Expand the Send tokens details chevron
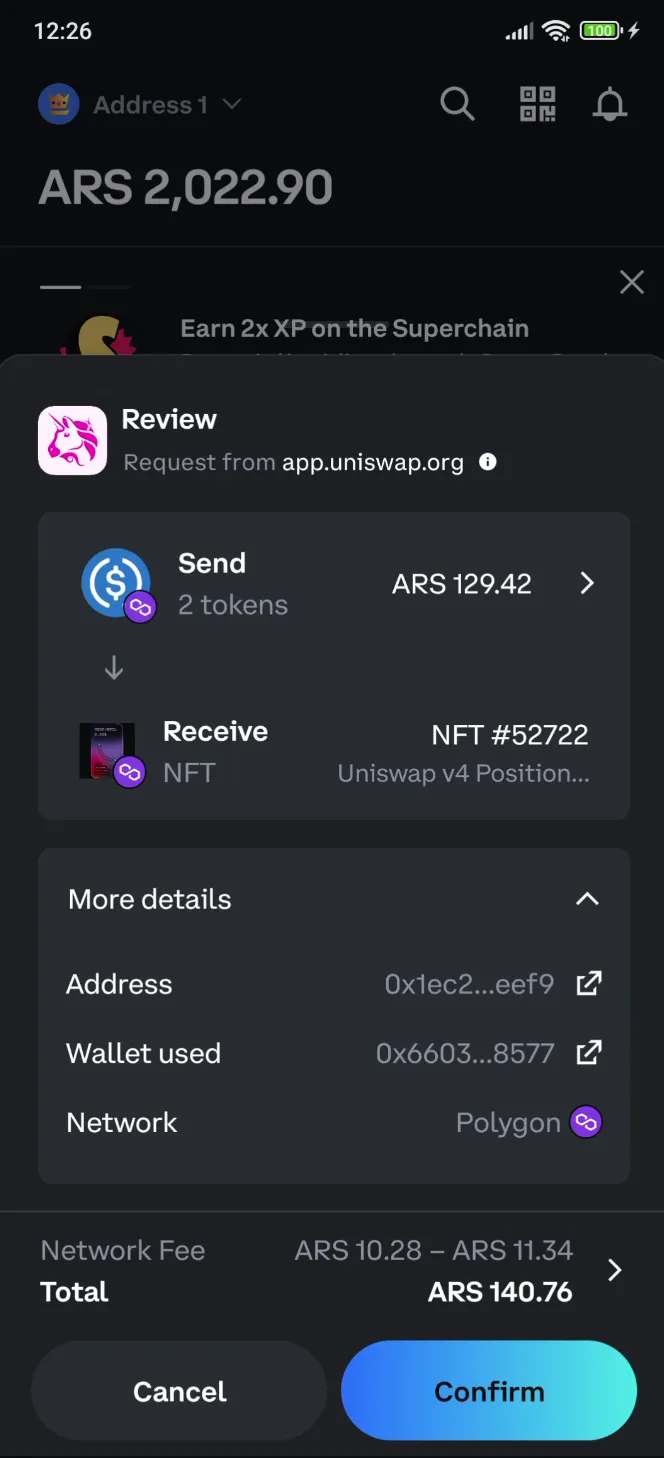Image resolution: width=664 pixels, height=1458 pixels. [588, 583]
